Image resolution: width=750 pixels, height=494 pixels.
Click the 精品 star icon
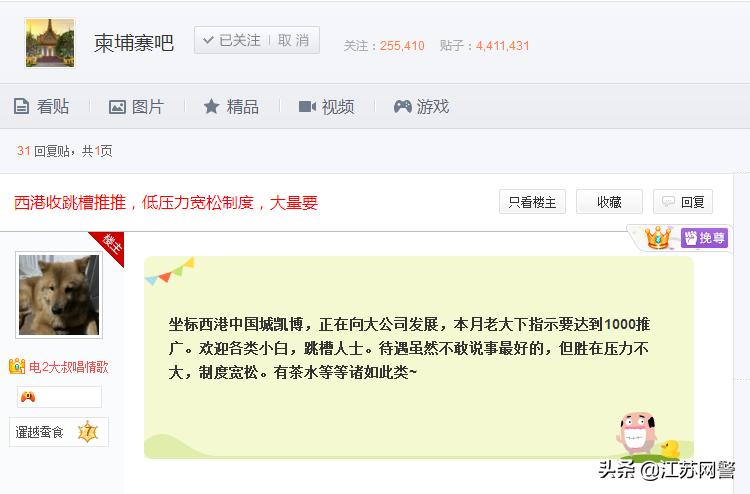(x=211, y=106)
